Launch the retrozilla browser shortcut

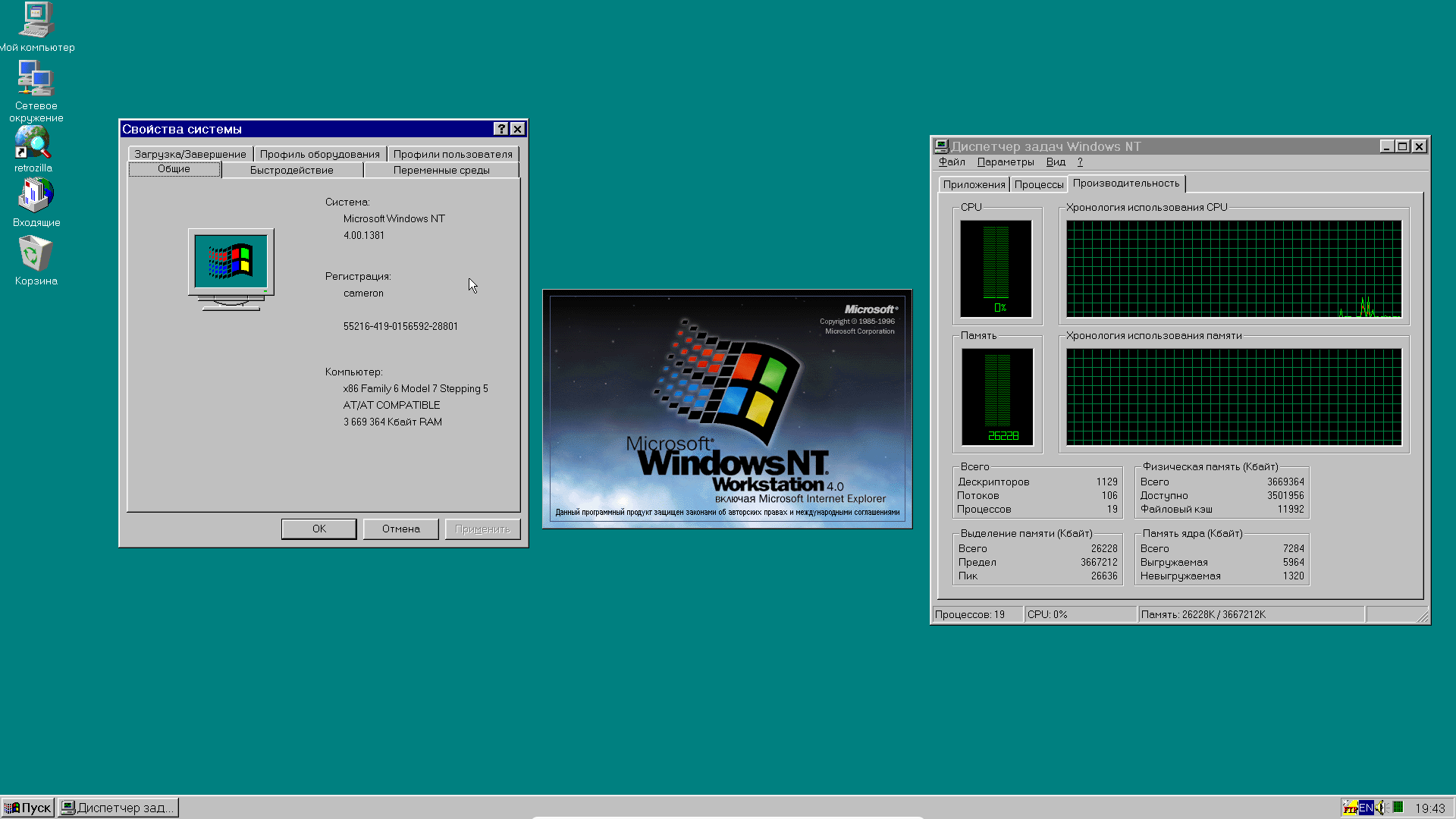(33, 144)
